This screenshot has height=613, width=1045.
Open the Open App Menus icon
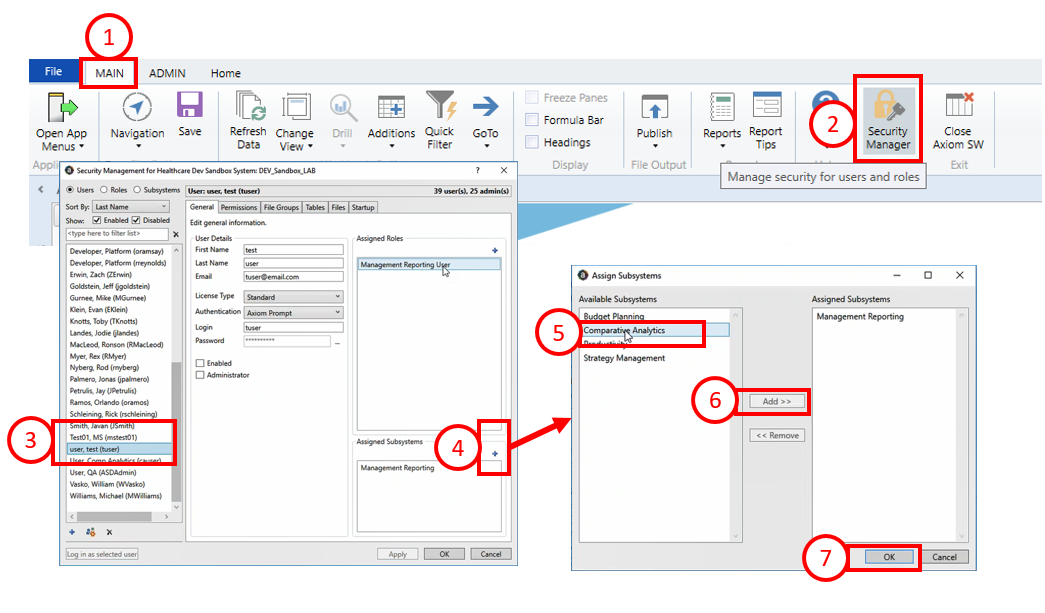63,107
